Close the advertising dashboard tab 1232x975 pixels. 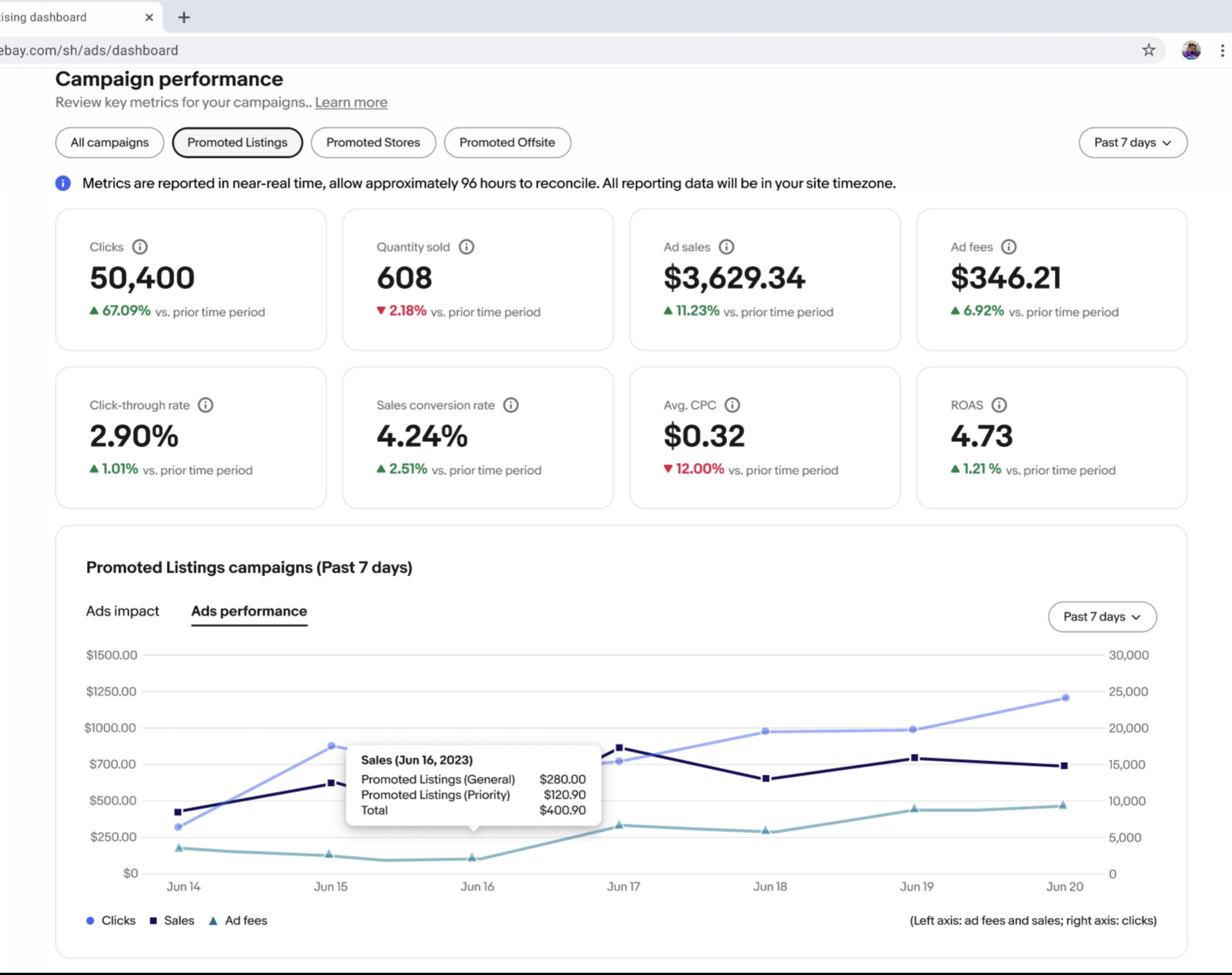point(149,17)
